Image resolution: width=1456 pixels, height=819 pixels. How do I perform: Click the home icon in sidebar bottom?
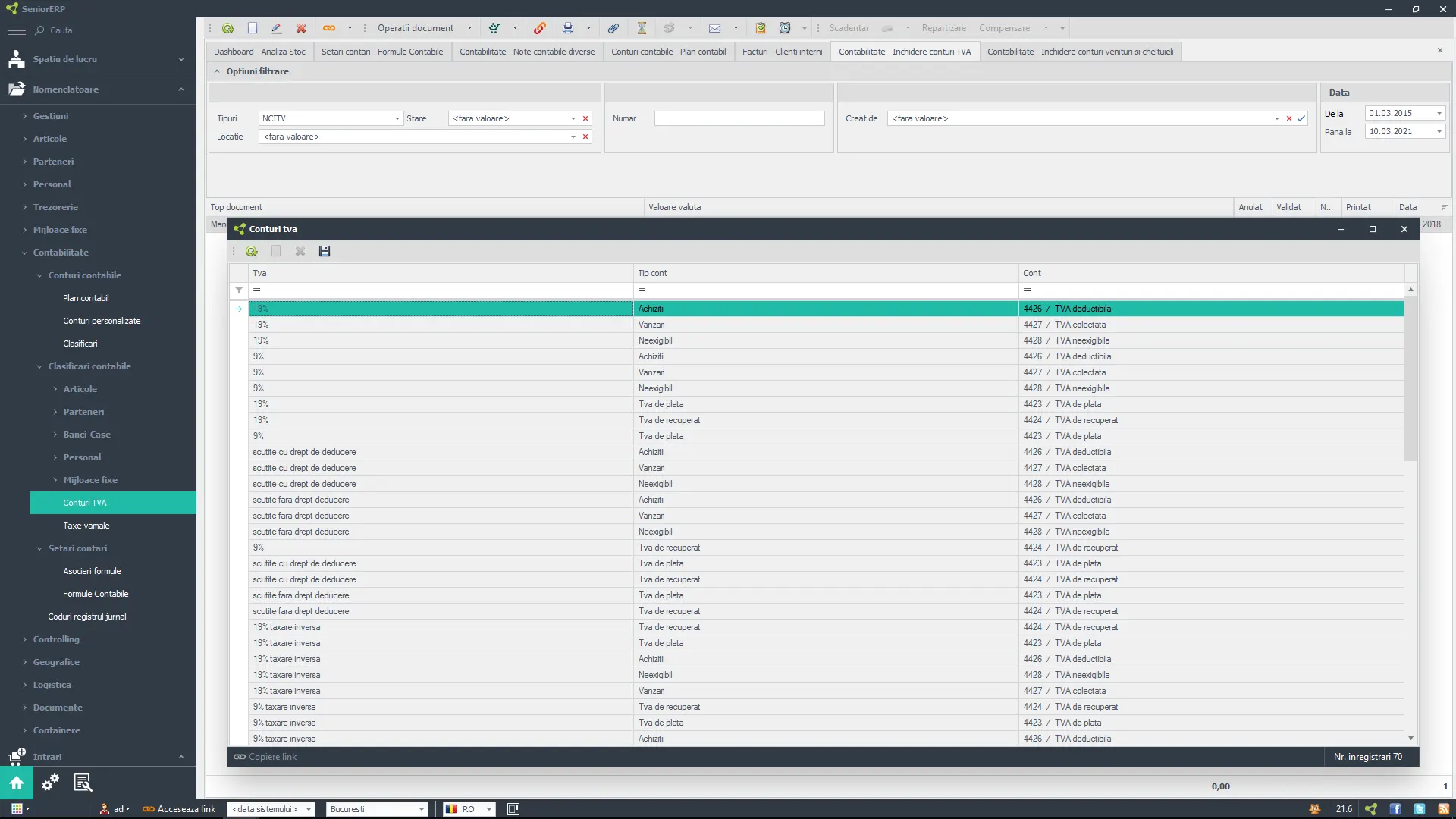click(17, 783)
